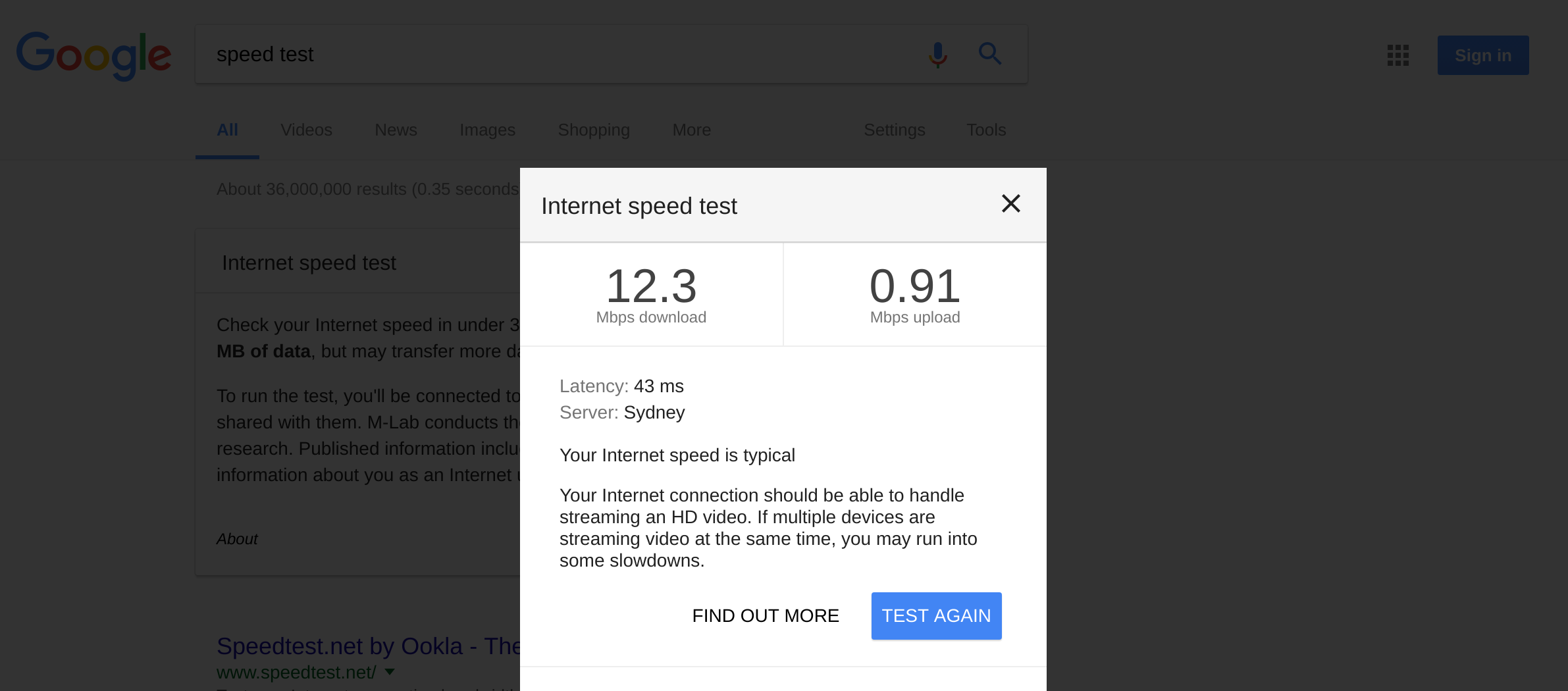Click the microphone voice search icon
This screenshot has height=691, width=1568.
pyautogui.click(x=937, y=55)
